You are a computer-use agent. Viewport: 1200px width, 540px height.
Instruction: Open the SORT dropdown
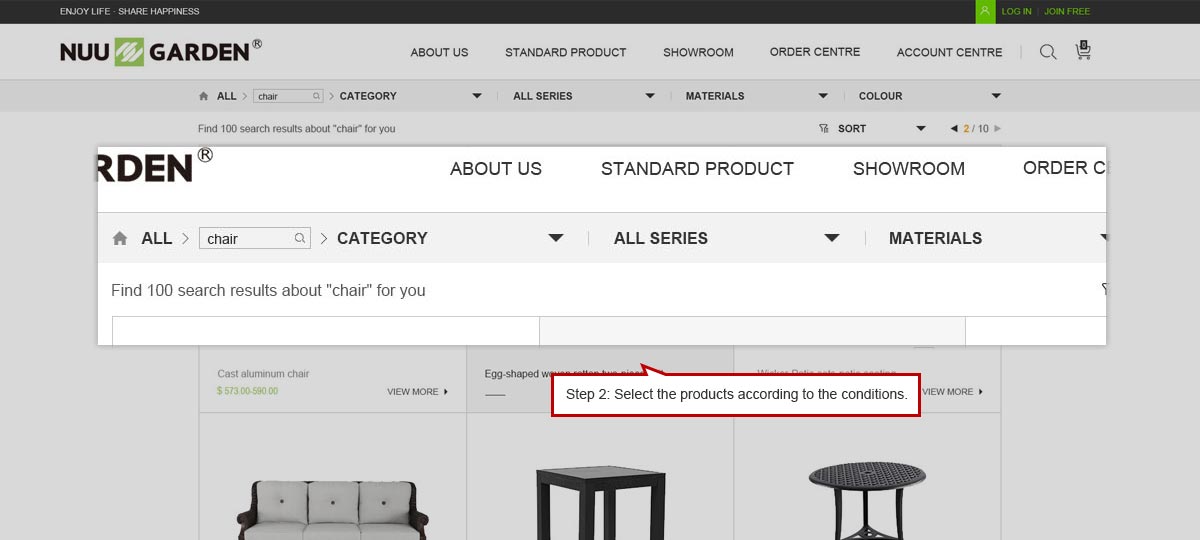[x=883, y=128]
